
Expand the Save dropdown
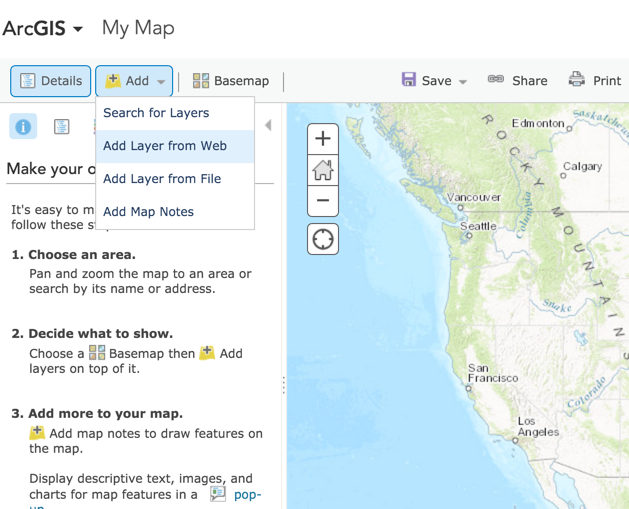[x=435, y=81]
